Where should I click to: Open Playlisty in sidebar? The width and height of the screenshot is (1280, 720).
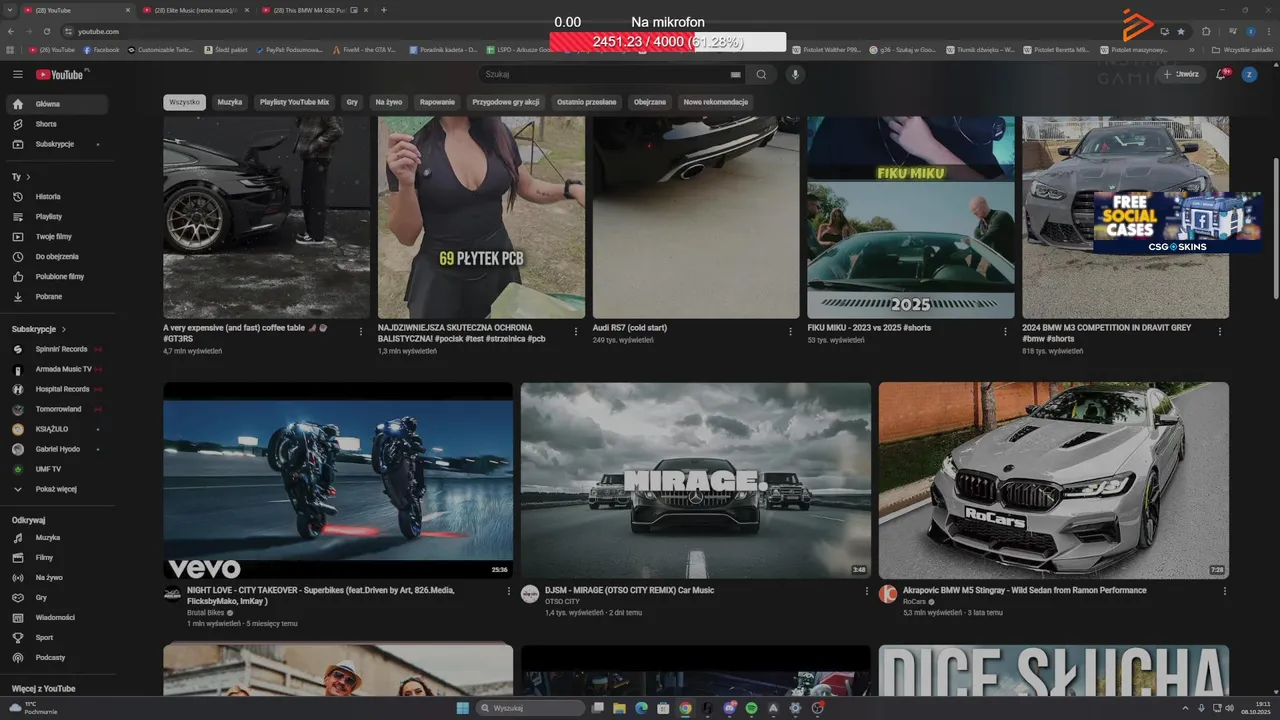pos(56,217)
